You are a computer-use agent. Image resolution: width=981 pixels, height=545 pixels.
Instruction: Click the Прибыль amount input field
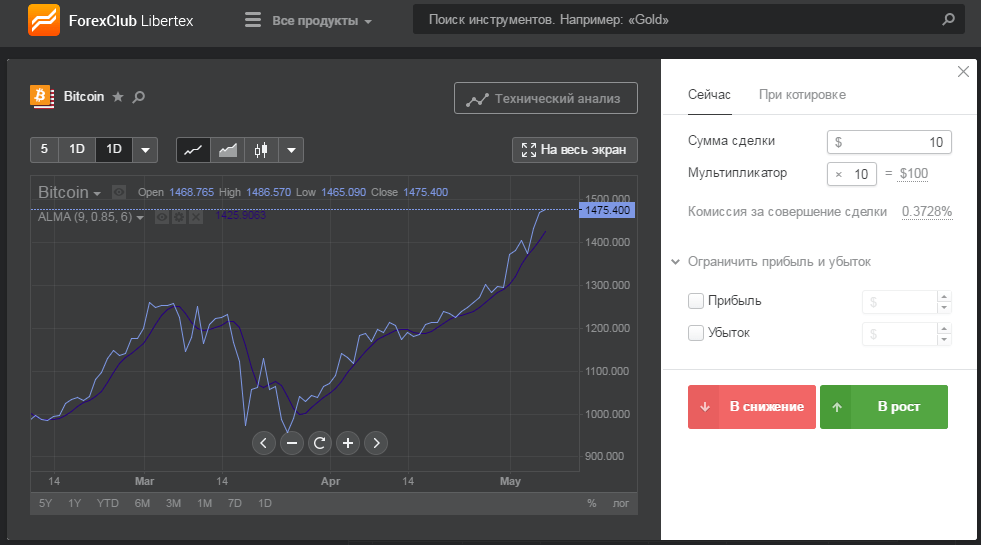click(900, 302)
